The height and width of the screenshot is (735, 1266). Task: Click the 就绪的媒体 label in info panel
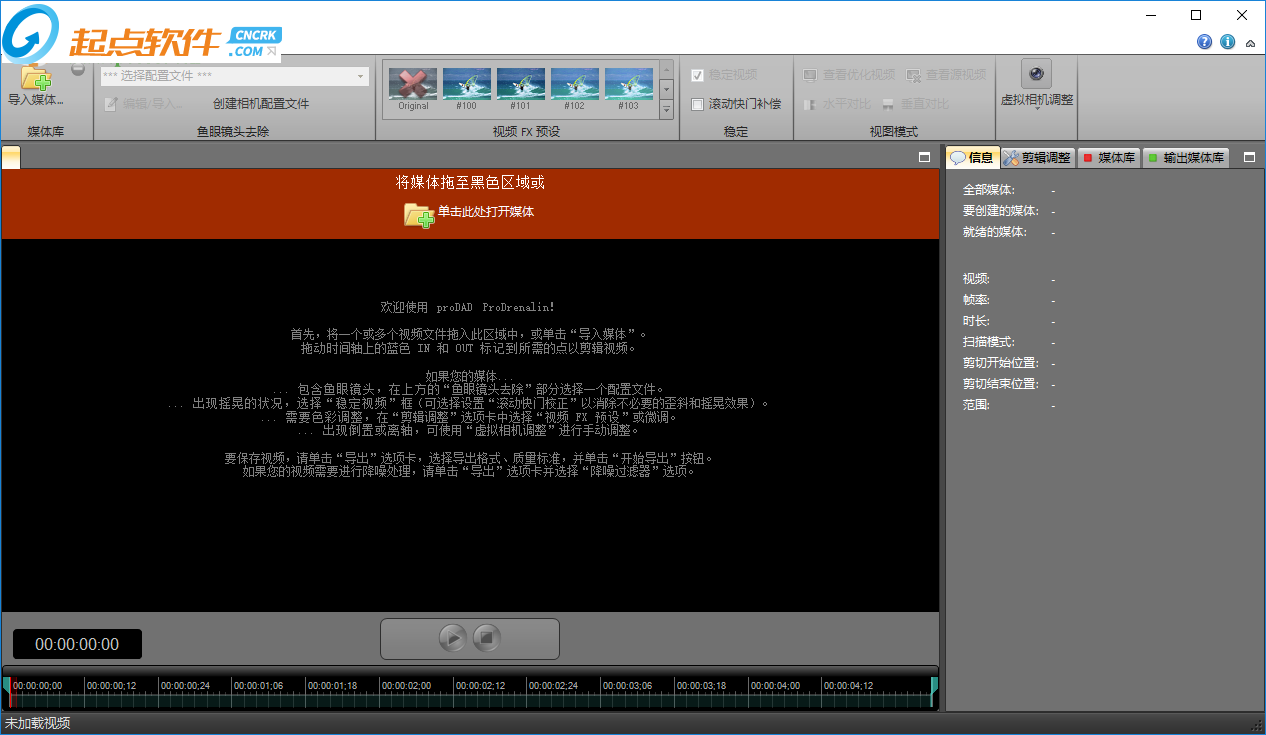994,232
